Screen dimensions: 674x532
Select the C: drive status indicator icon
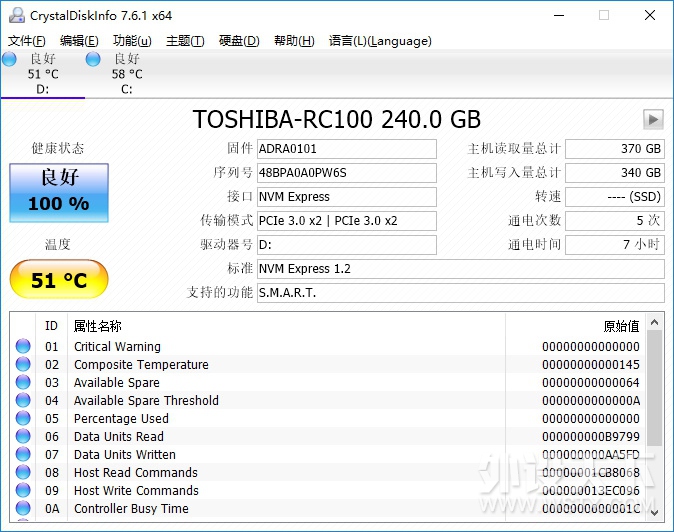coord(93,59)
